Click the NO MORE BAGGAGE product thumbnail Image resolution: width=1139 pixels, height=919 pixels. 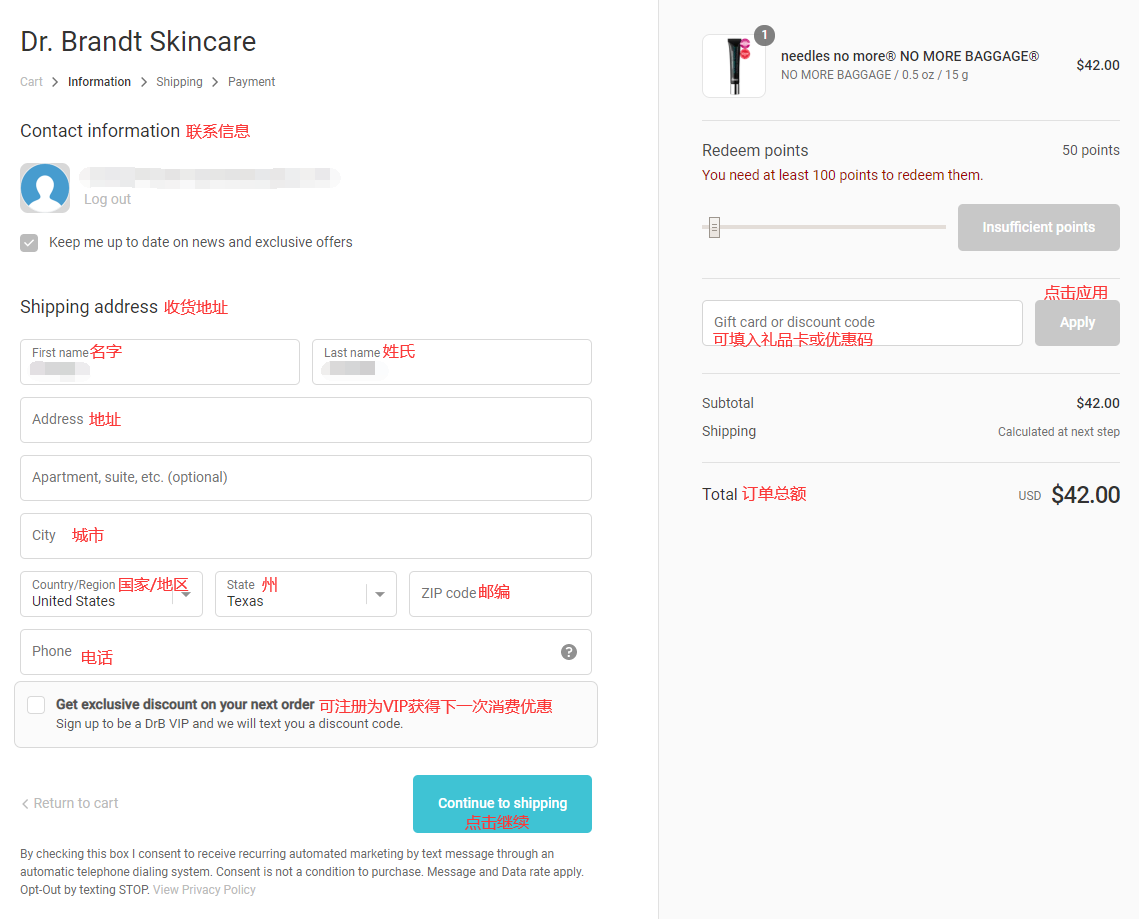pos(734,66)
